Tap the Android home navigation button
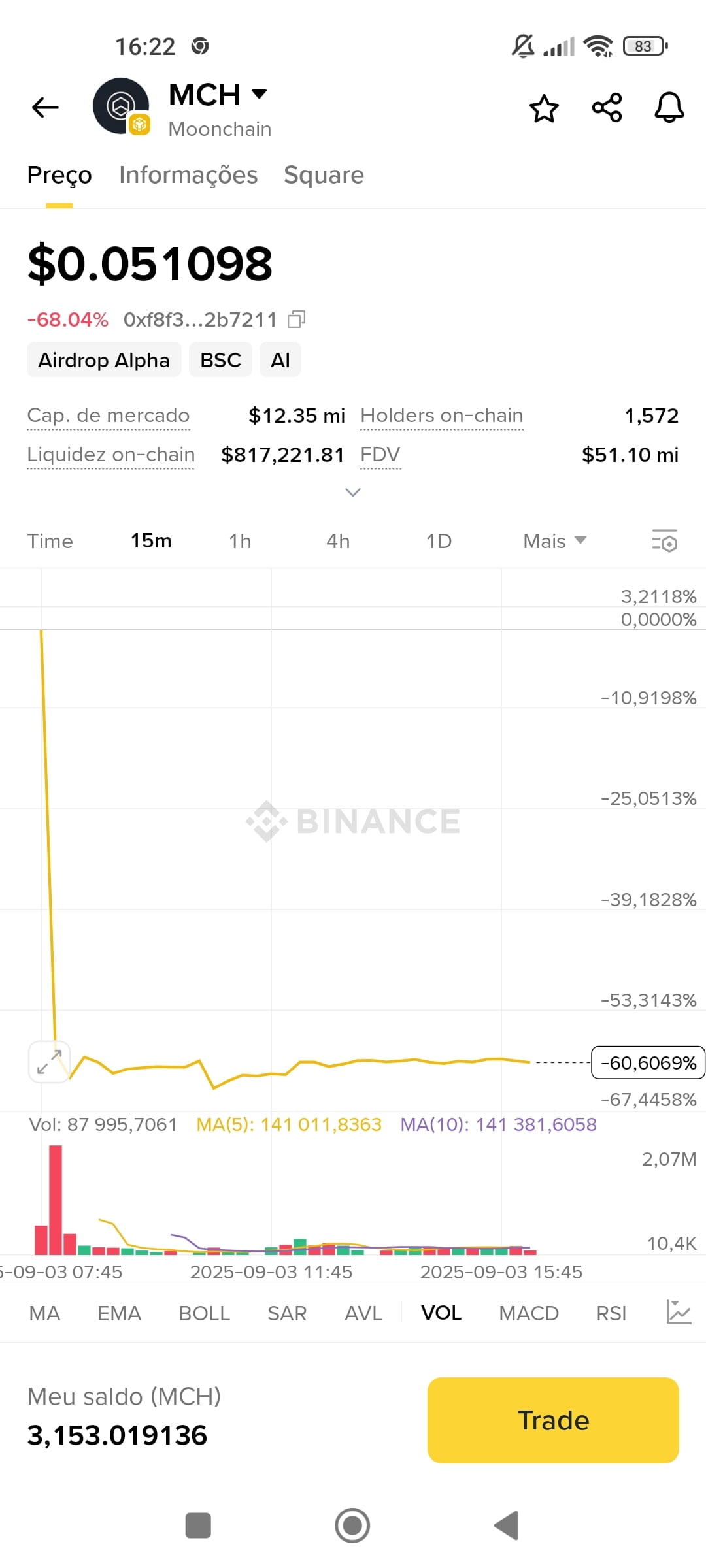The image size is (706, 1568). pyautogui.click(x=352, y=1526)
